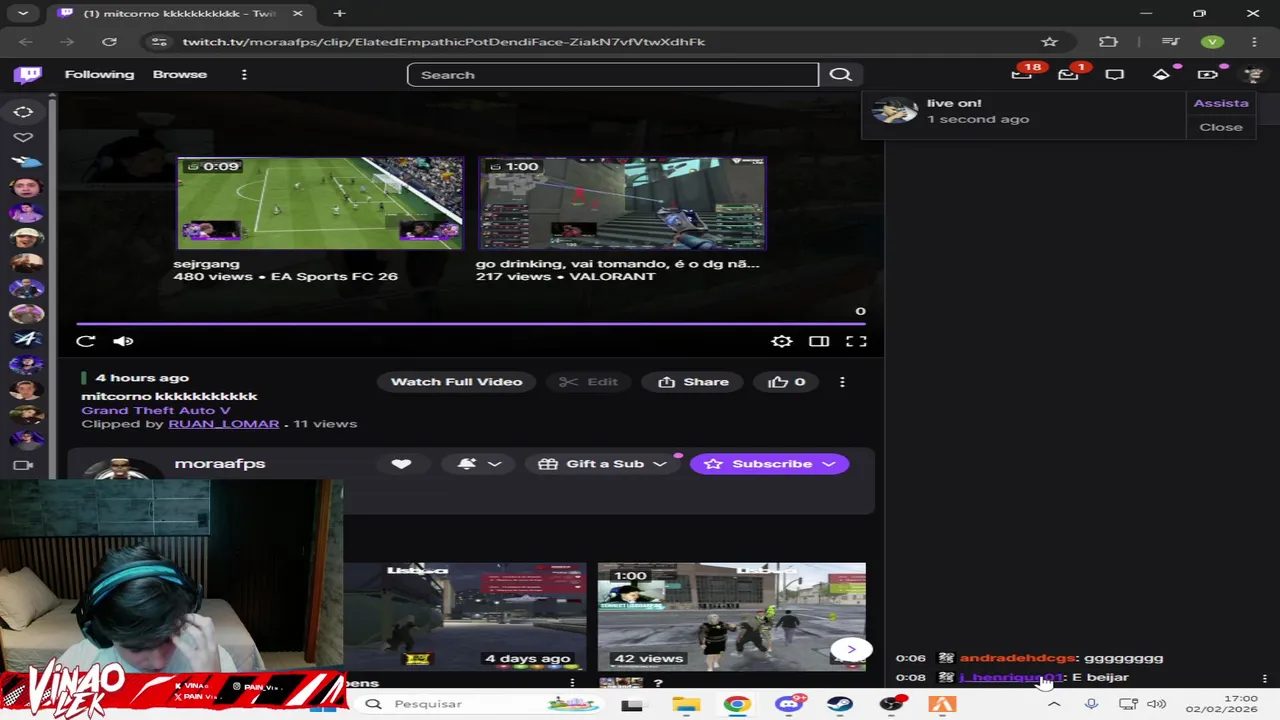
Task: Open the 42 views clip thumbnail
Action: 732,616
